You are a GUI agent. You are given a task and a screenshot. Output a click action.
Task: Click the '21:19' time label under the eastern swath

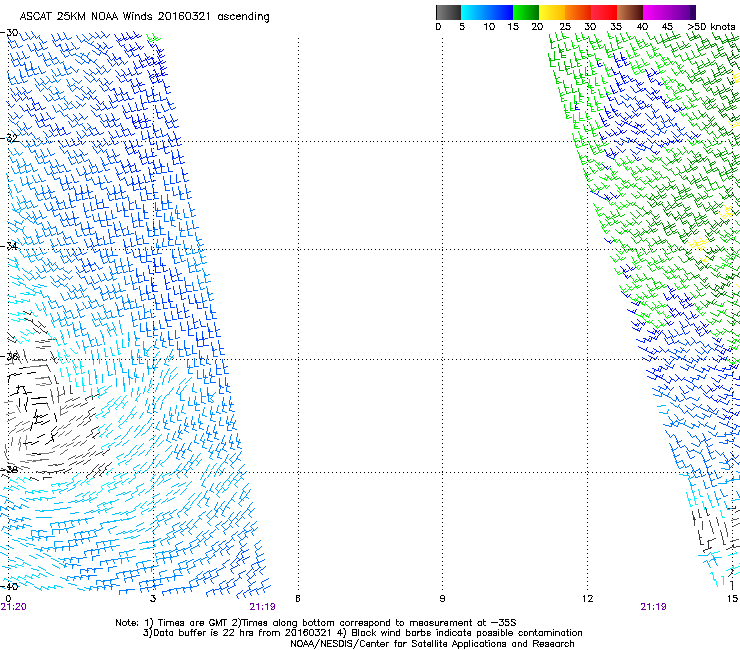[653, 607]
